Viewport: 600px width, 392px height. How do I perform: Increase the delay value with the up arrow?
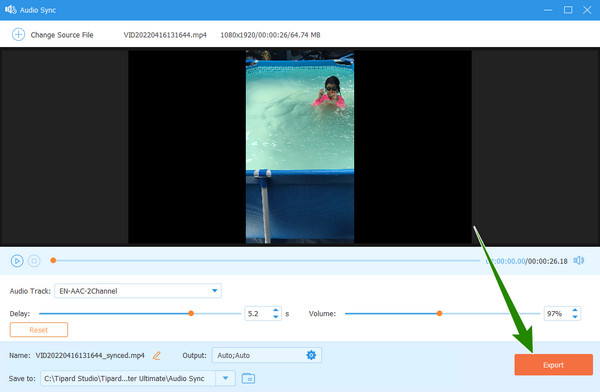pos(276,310)
